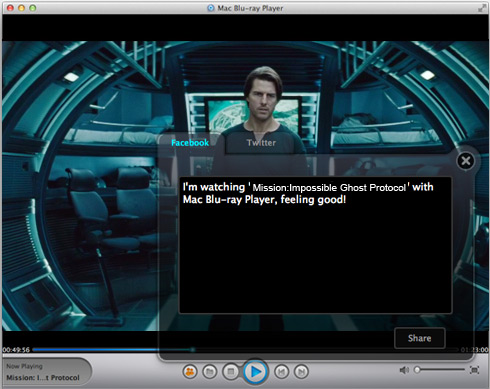Screen dimensions: 490x389
Task: Stop playback with the square stop button
Action: 230,371
